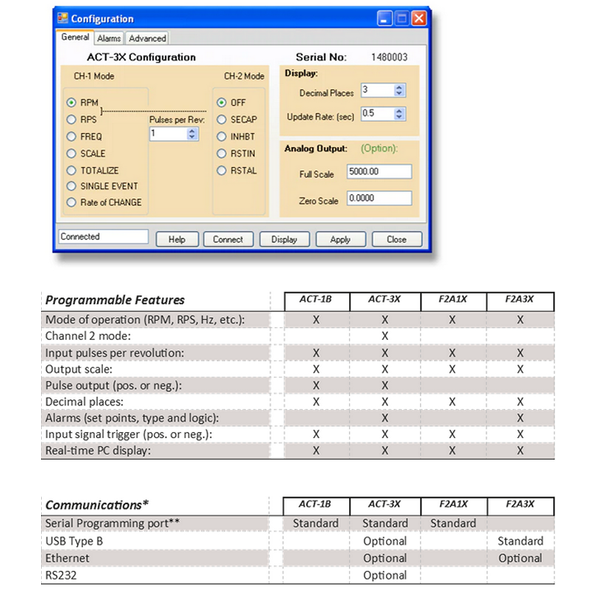Open the Display button

(284, 239)
